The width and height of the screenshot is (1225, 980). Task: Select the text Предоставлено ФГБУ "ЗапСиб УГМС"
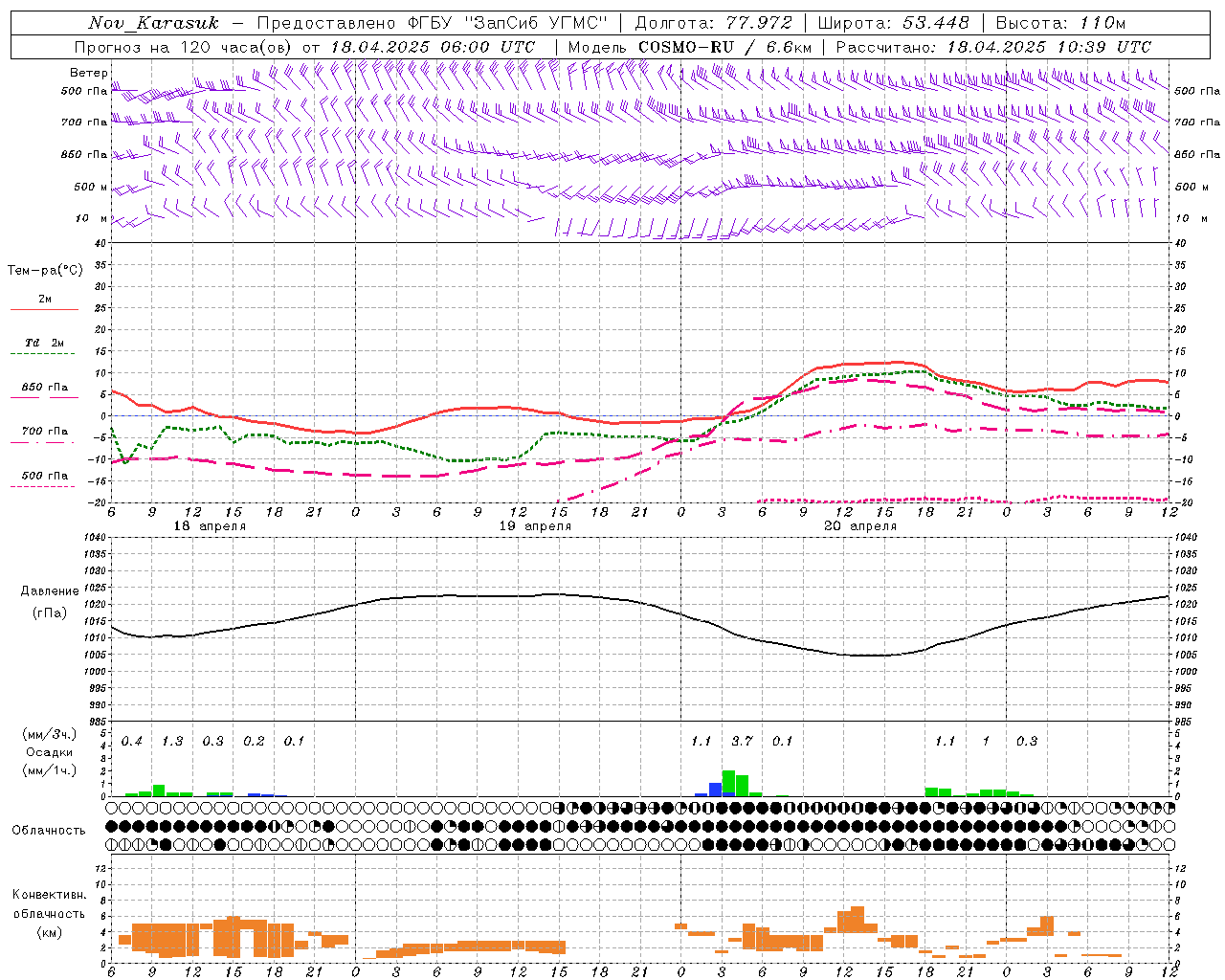click(x=432, y=23)
